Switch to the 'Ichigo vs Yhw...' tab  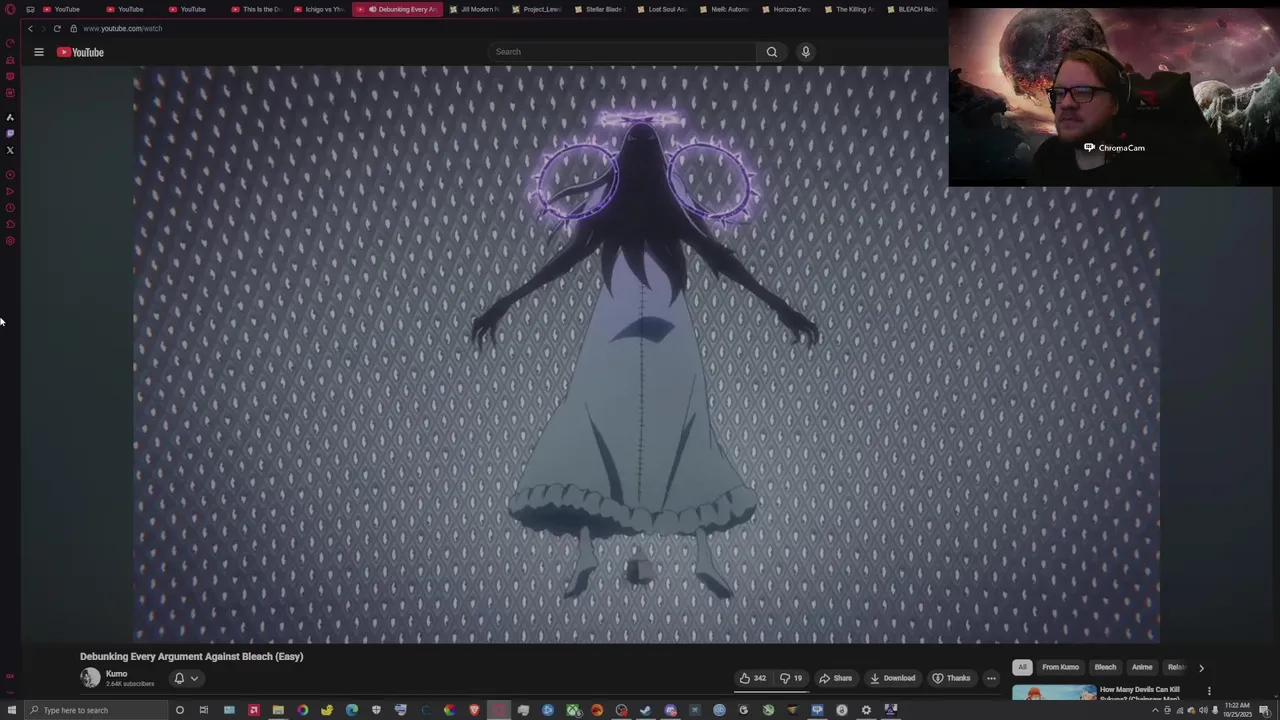[x=319, y=9]
